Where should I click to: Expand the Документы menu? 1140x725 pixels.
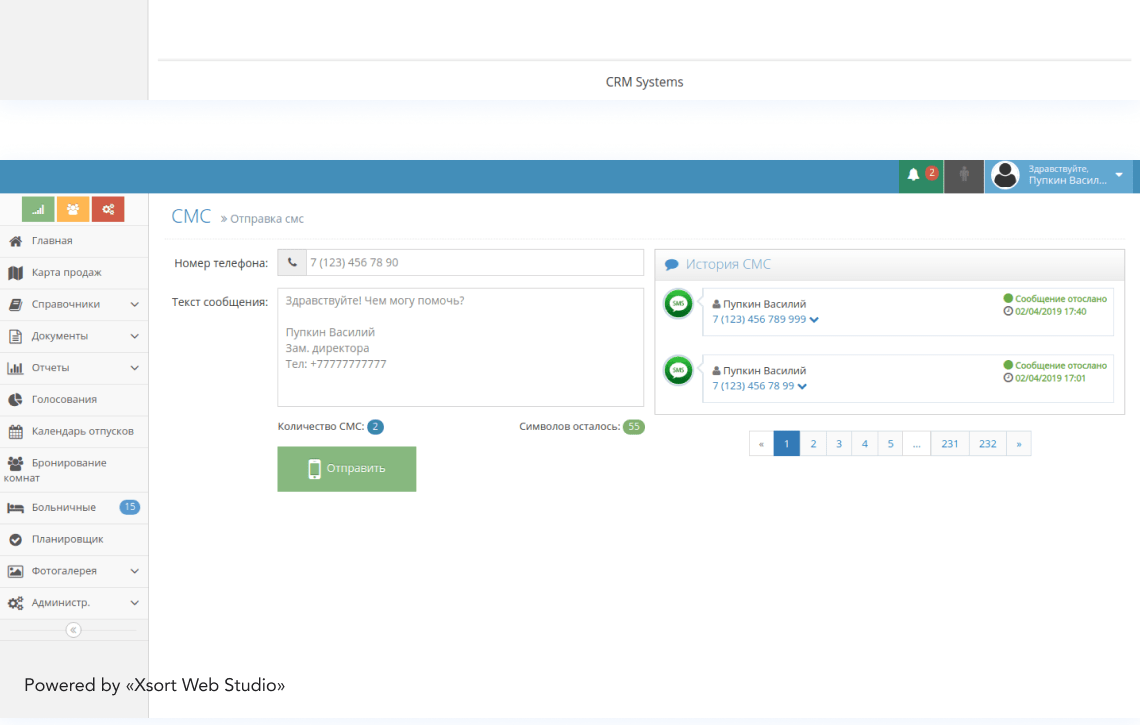click(65, 336)
